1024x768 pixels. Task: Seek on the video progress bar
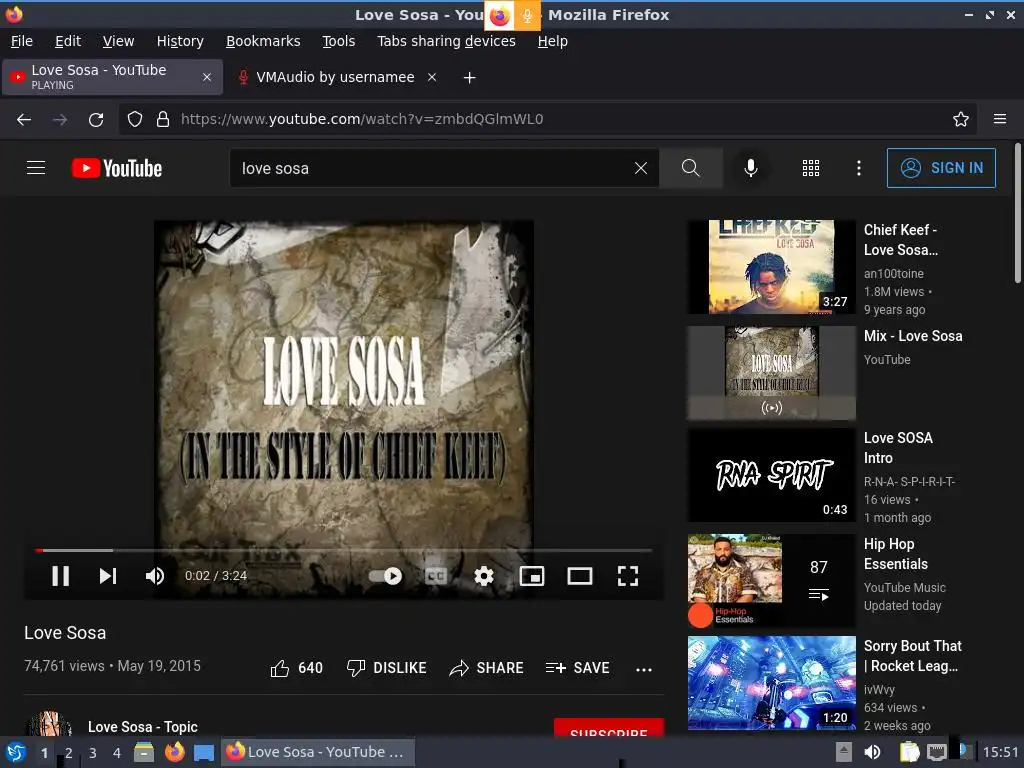point(344,551)
